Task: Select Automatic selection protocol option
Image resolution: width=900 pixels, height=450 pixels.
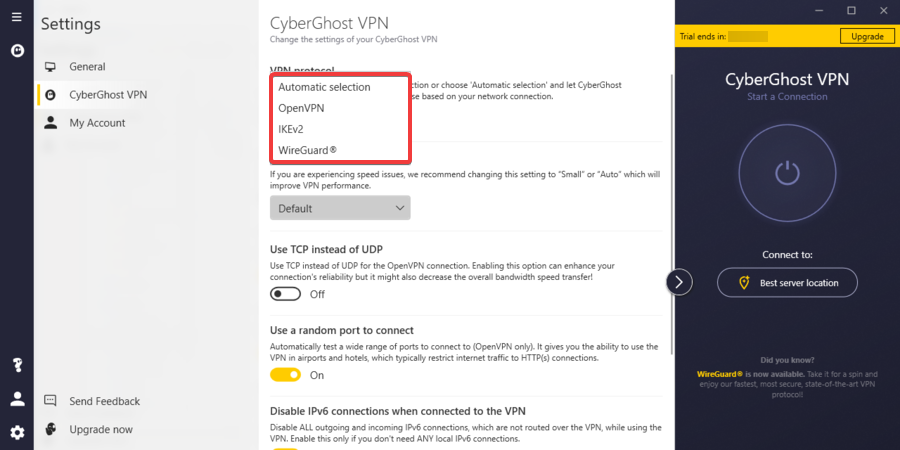Action: tap(324, 87)
